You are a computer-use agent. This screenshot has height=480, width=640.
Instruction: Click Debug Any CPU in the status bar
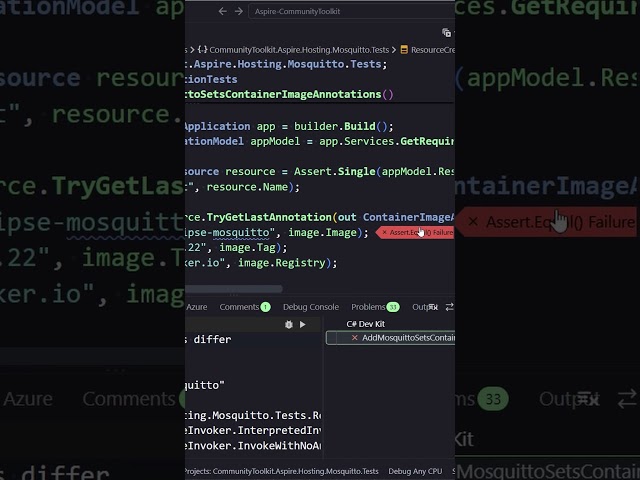(x=415, y=471)
